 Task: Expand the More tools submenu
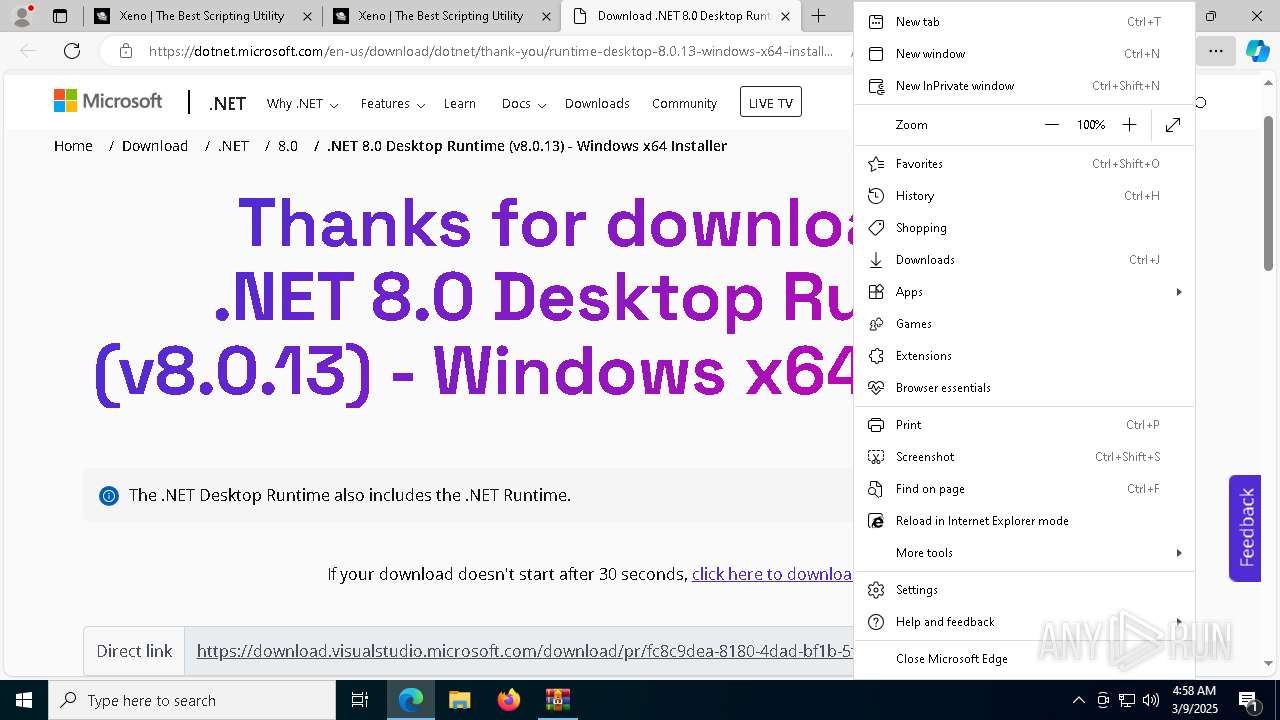1024,553
